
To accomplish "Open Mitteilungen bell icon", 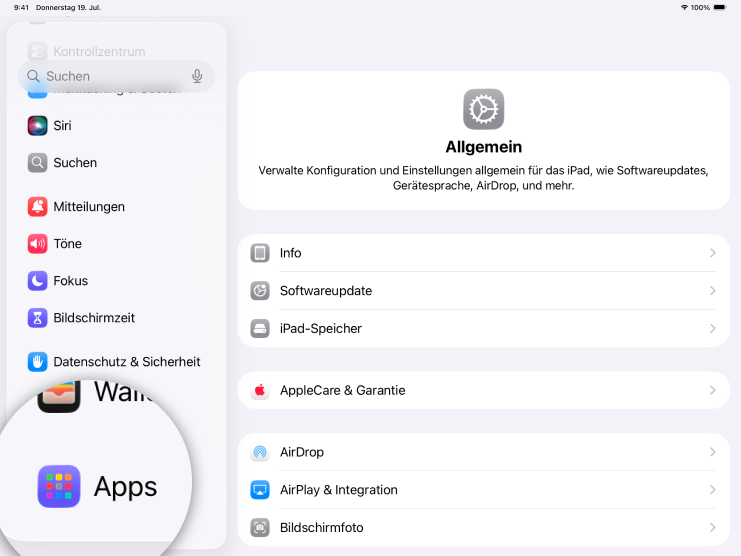I will tap(37, 207).
